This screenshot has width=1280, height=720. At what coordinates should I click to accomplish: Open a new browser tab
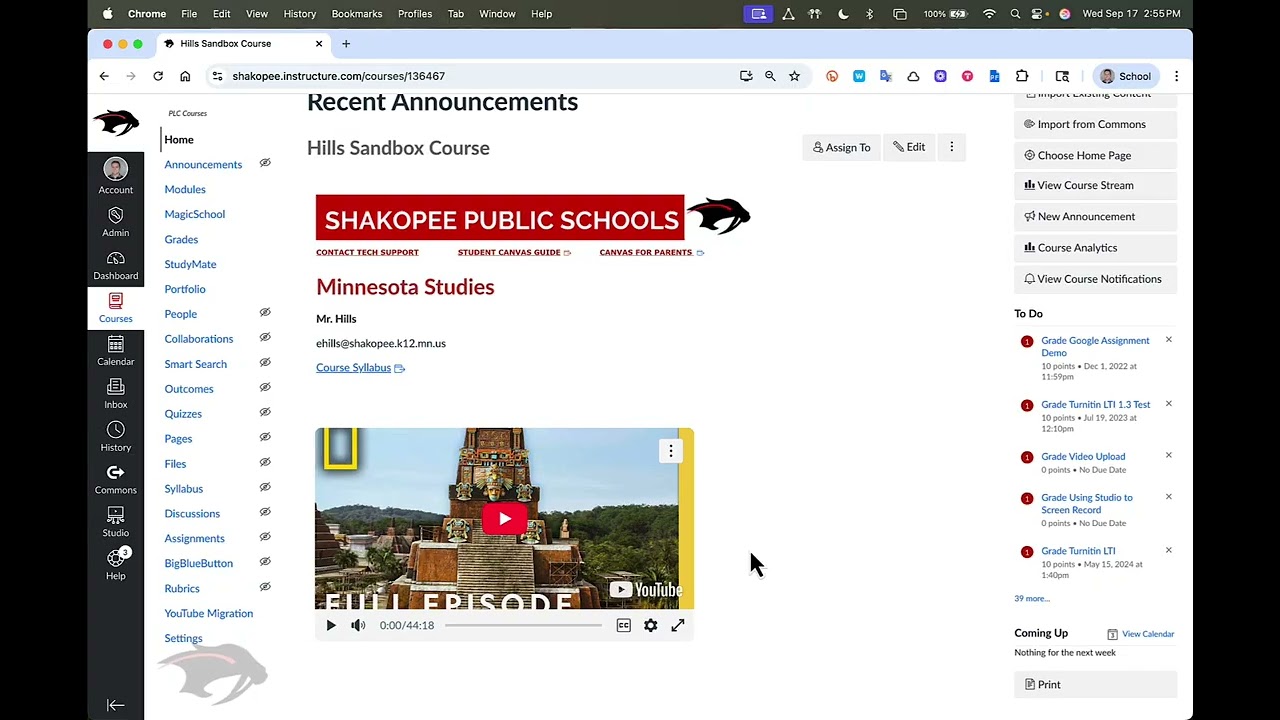coord(346,44)
